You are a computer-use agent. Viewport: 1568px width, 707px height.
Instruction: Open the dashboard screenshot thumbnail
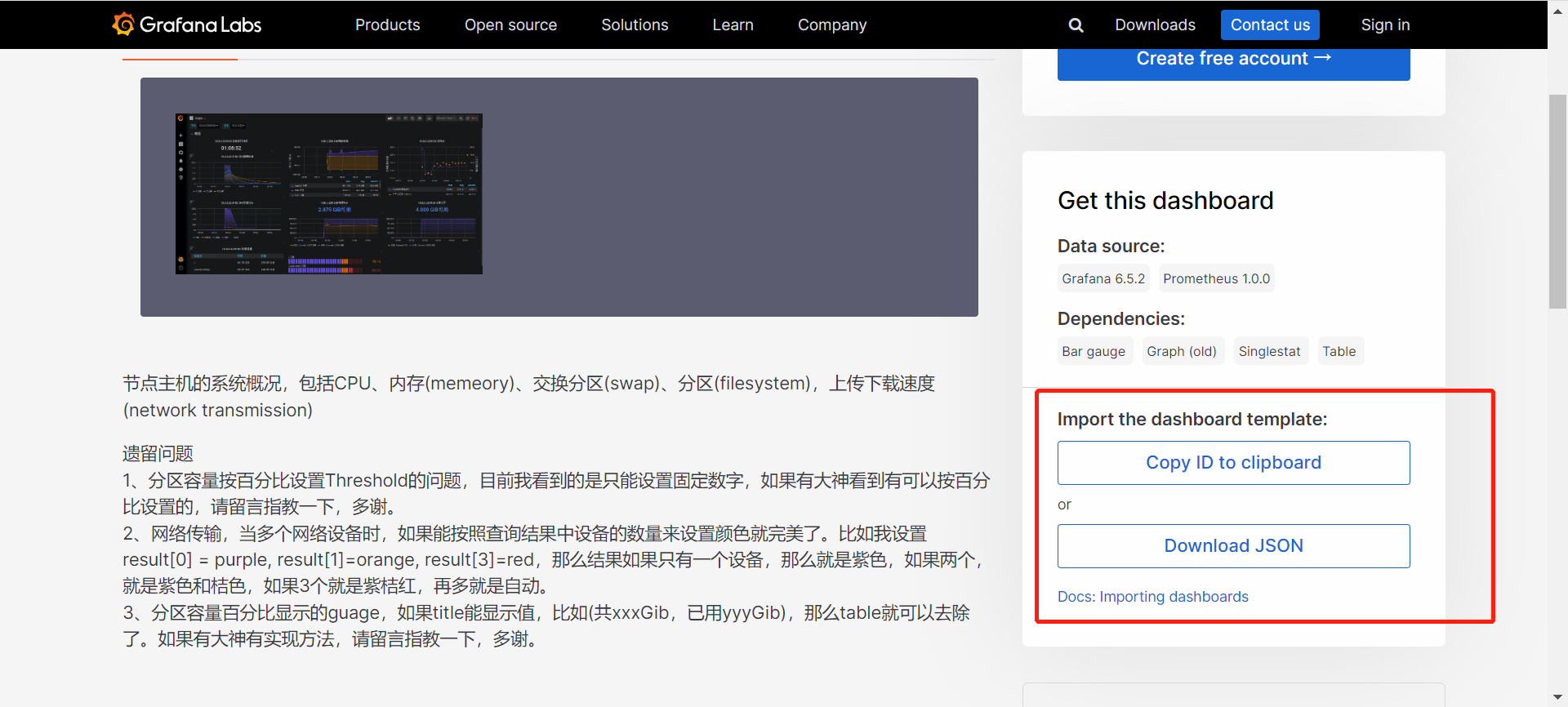coord(328,193)
